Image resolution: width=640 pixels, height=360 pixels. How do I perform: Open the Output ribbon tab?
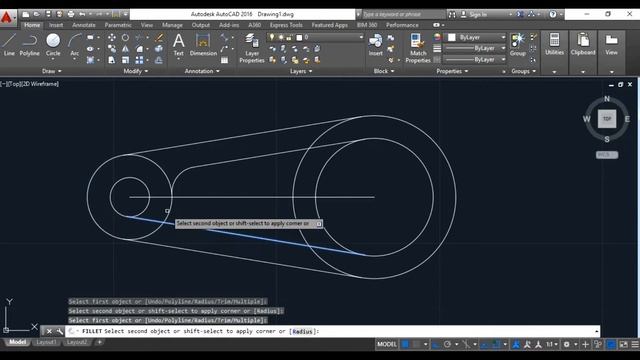[x=200, y=25]
